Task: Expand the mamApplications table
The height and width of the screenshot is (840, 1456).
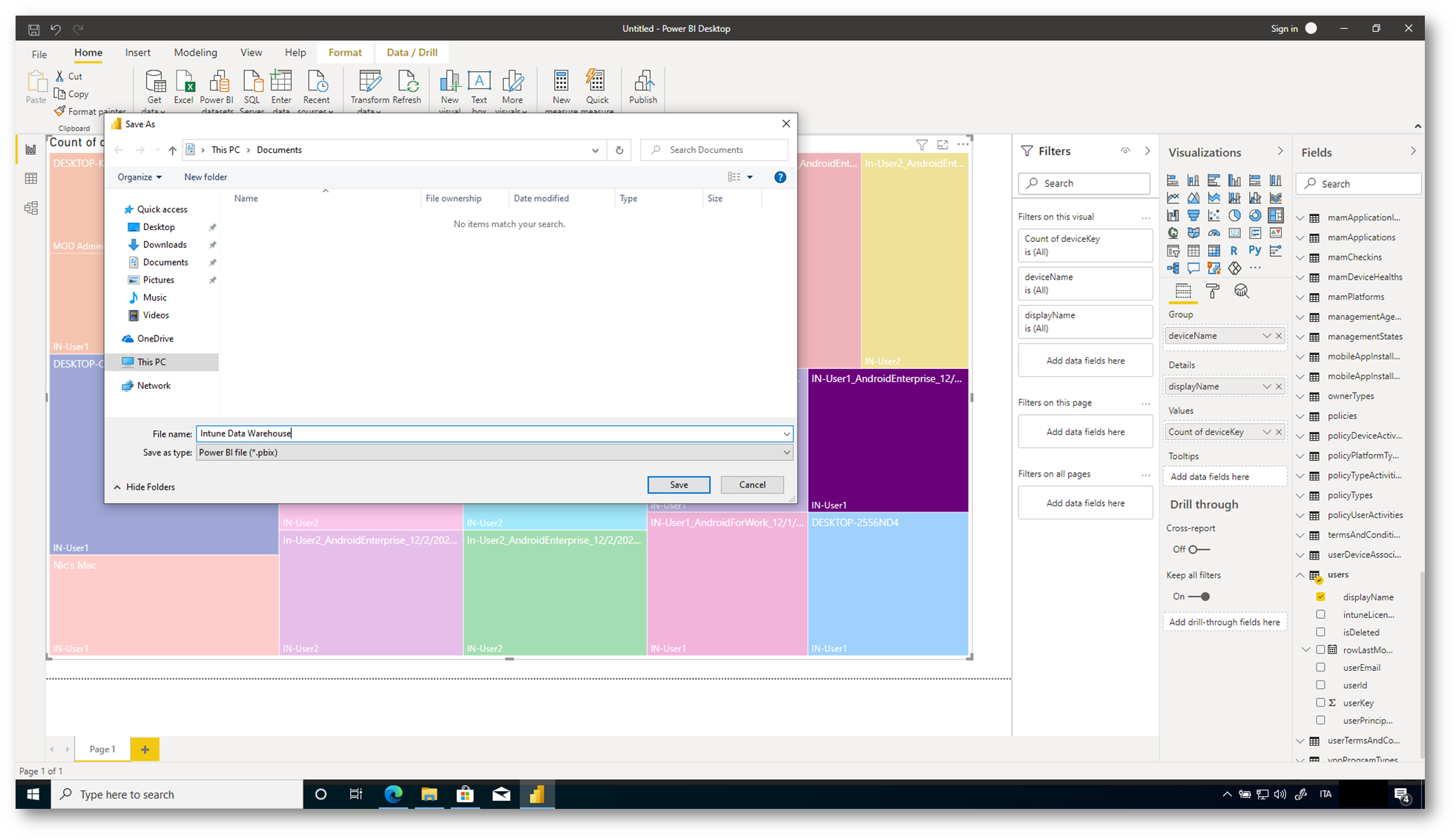Action: click(x=1300, y=237)
